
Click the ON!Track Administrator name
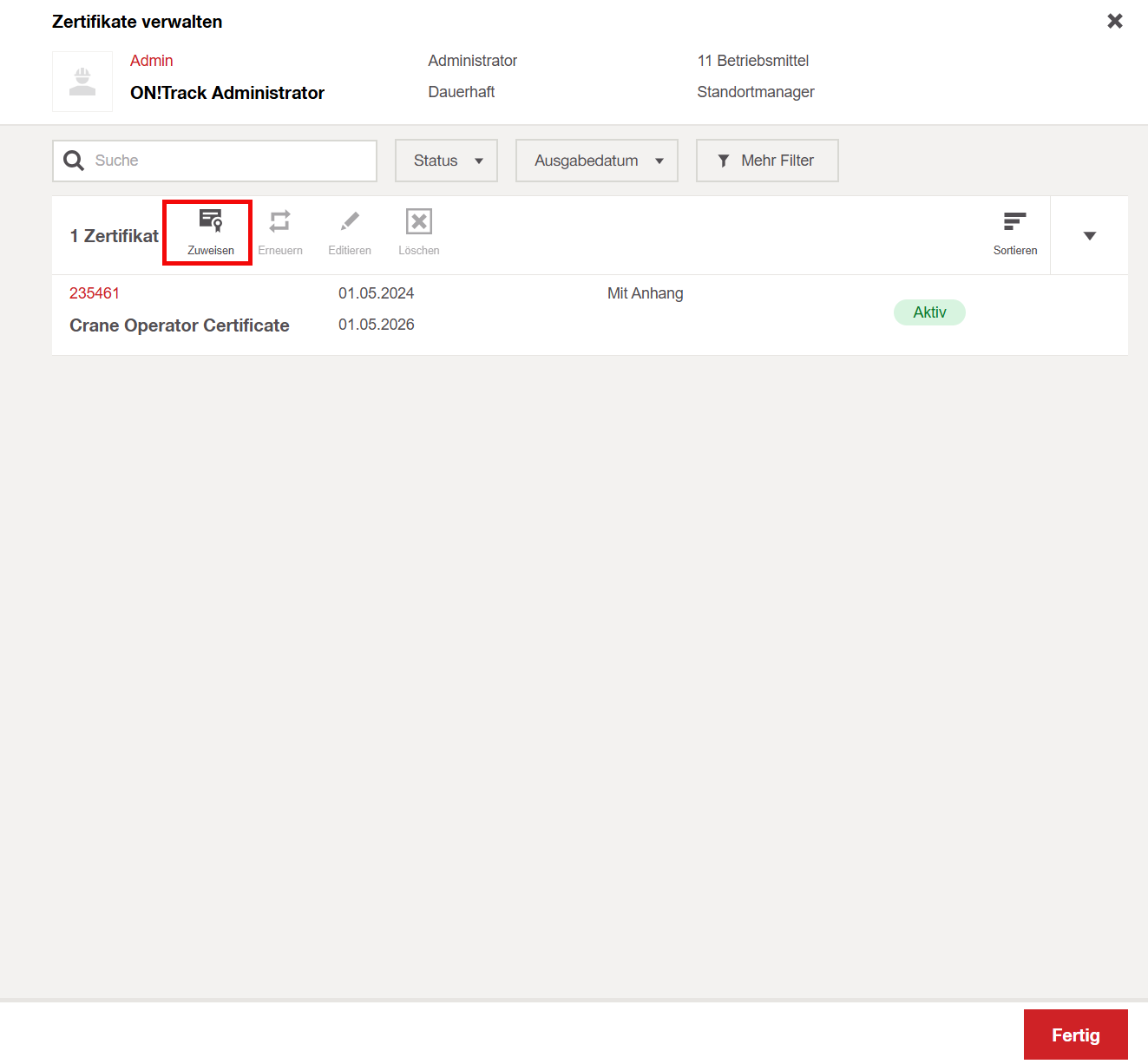pyautogui.click(x=227, y=93)
